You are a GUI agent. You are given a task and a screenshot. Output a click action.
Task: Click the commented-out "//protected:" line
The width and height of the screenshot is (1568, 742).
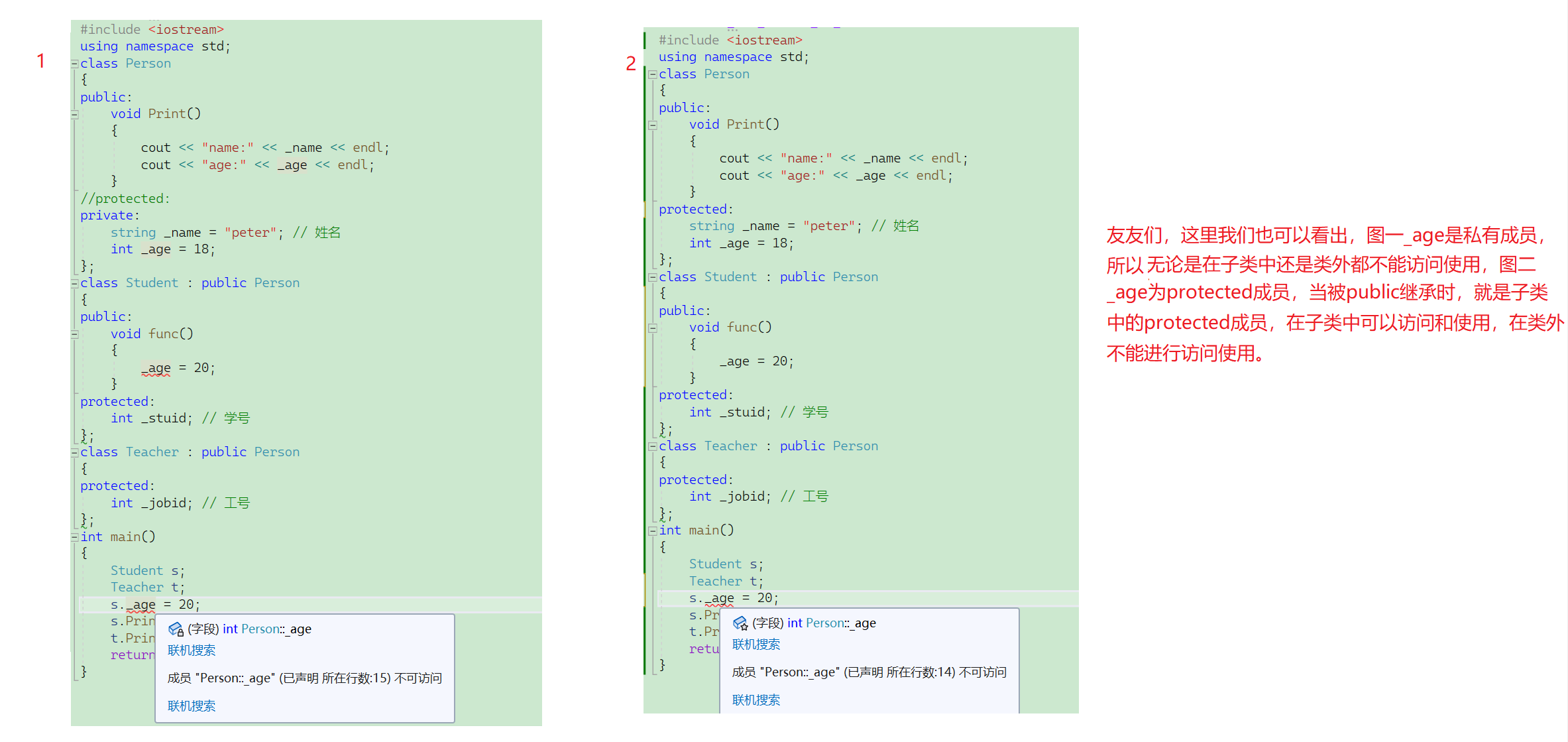125,198
